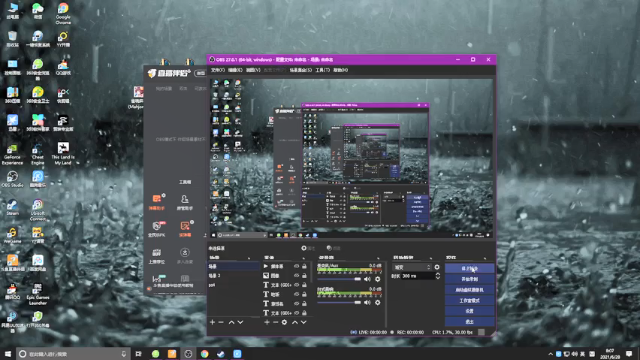Pop out the 场景 (Scenes) dock
This screenshot has height=360, width=640.
point(249,258)
